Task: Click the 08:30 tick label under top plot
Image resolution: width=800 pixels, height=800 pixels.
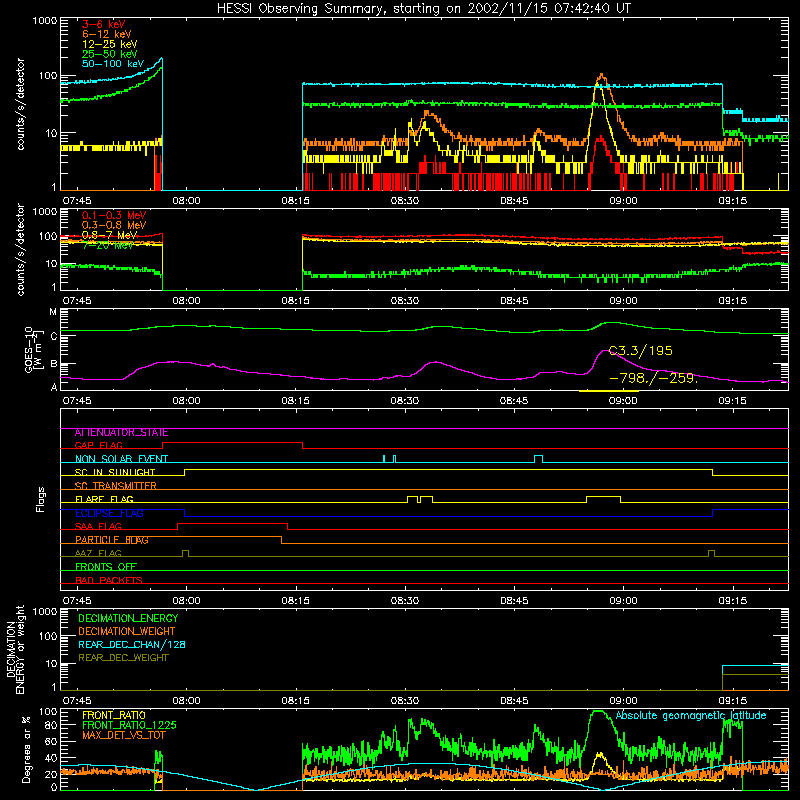Action: pyautogui.click(x=405, y=201)
